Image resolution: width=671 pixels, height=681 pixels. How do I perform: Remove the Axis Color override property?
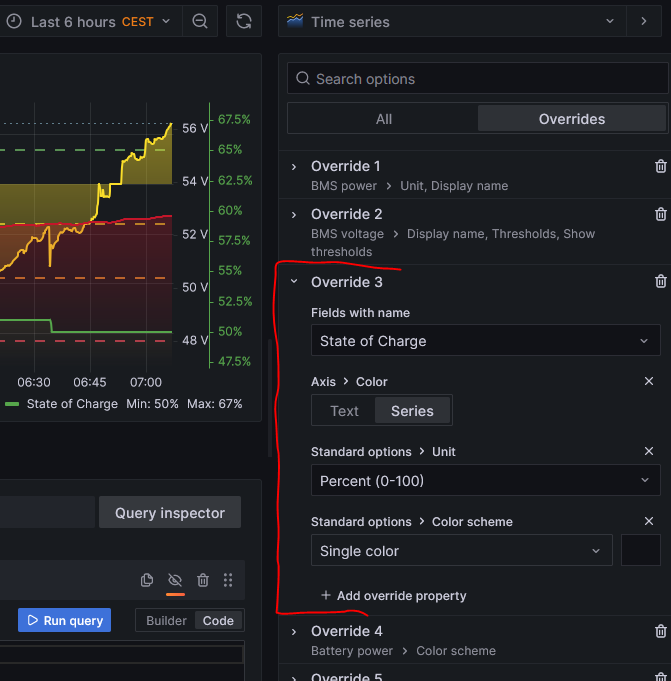648,381
